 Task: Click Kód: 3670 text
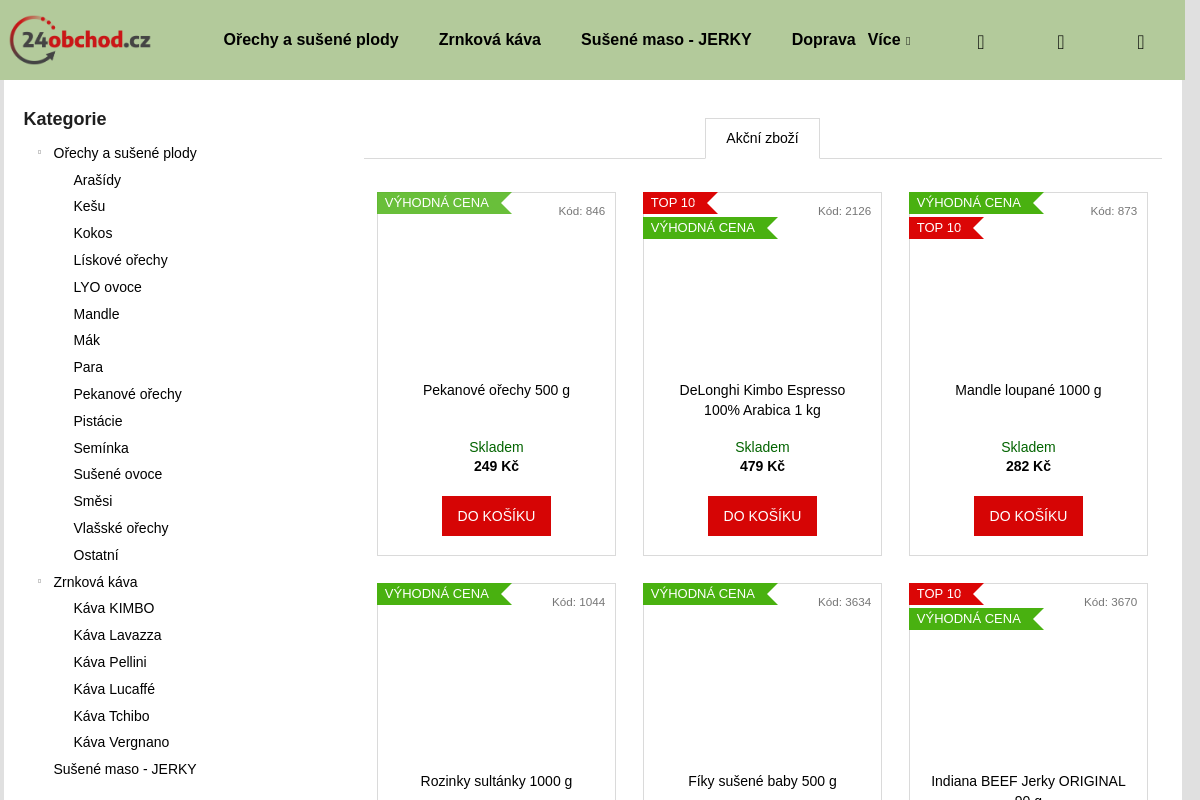coord(1110,602)
